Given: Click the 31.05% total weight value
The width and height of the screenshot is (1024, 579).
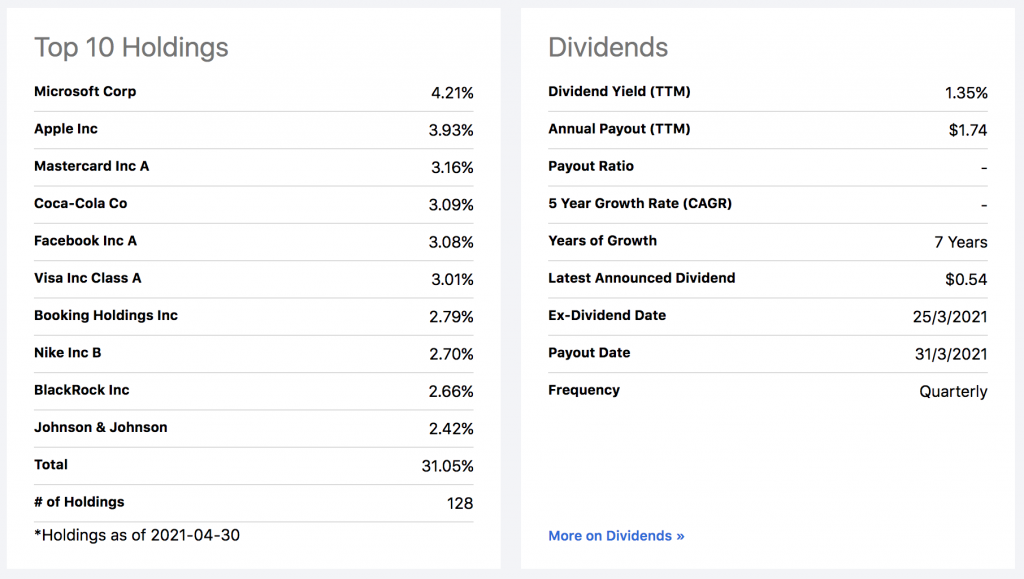Looking at the screenshot, I should point(447,465).
